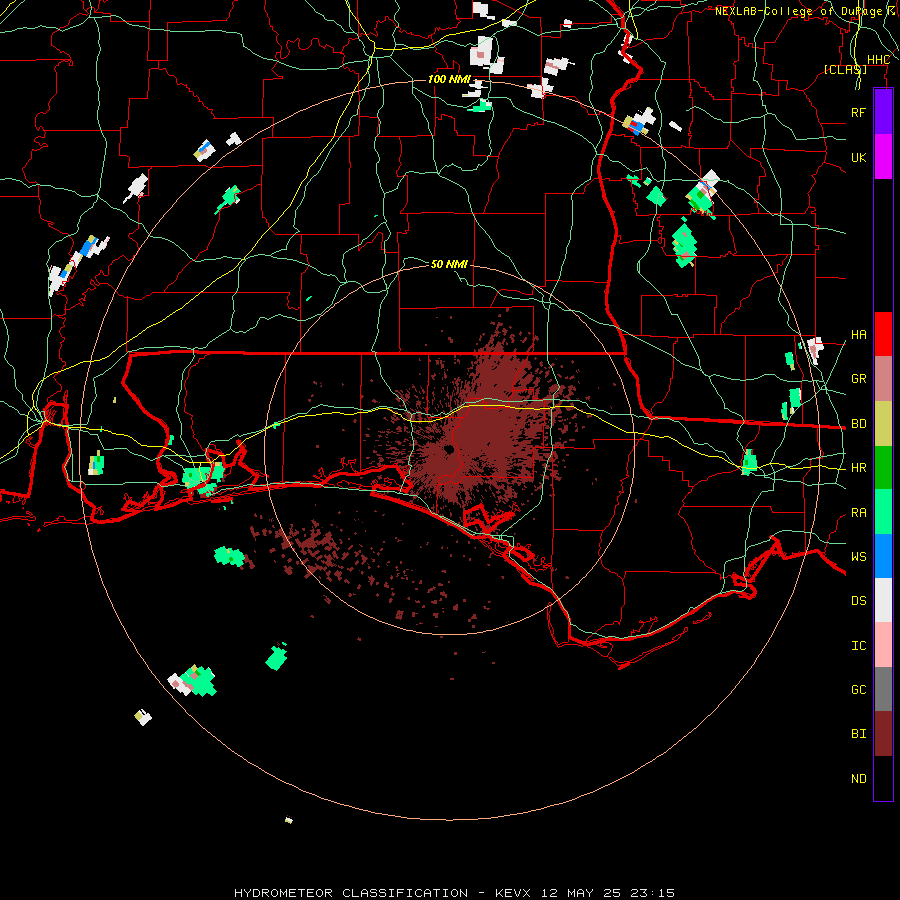
Task: Click the "[CLAS]" units label
Action: tap(845, 69)
